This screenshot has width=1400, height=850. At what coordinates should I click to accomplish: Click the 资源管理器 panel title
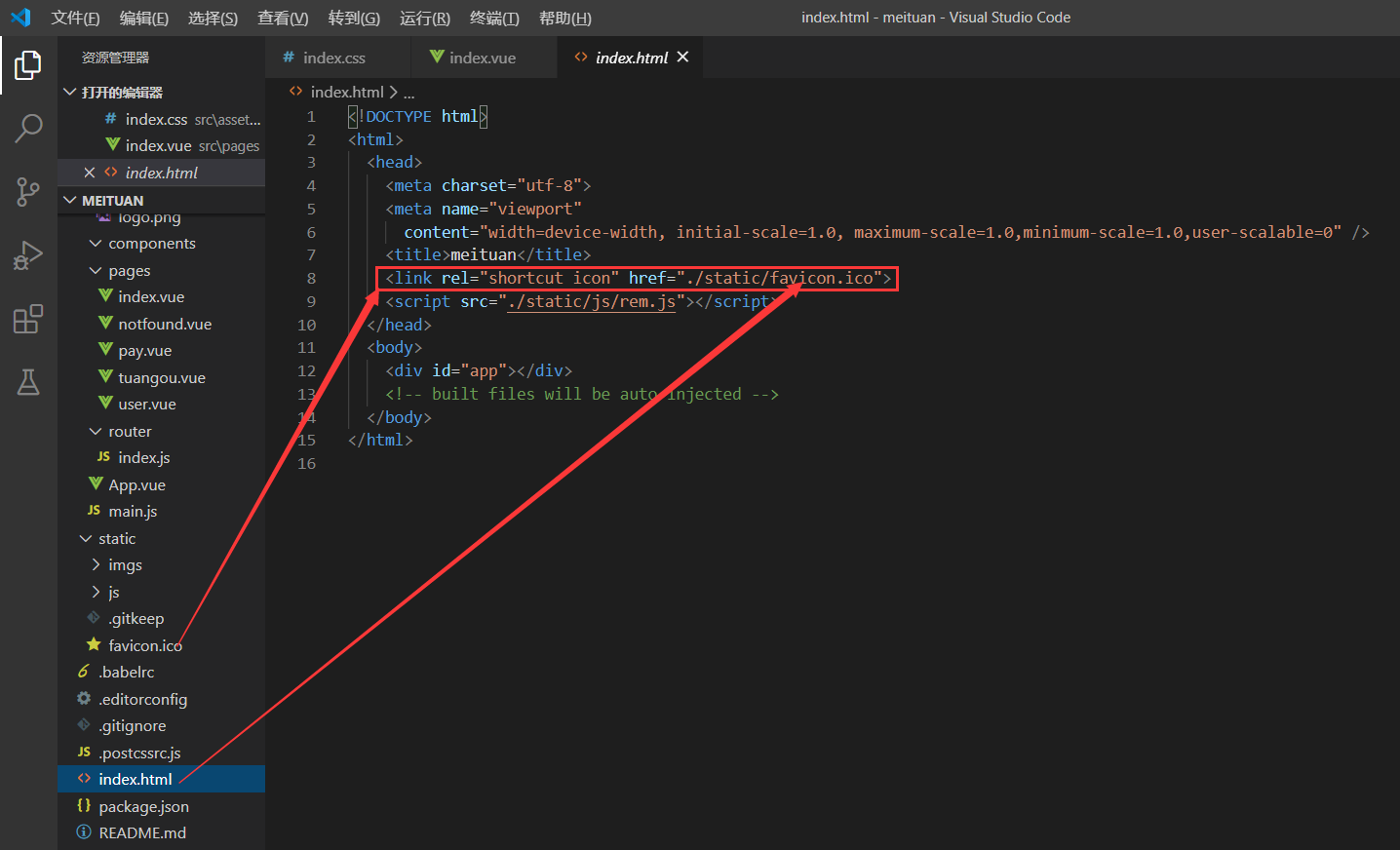pyautogui.click(x=115, y=58)
